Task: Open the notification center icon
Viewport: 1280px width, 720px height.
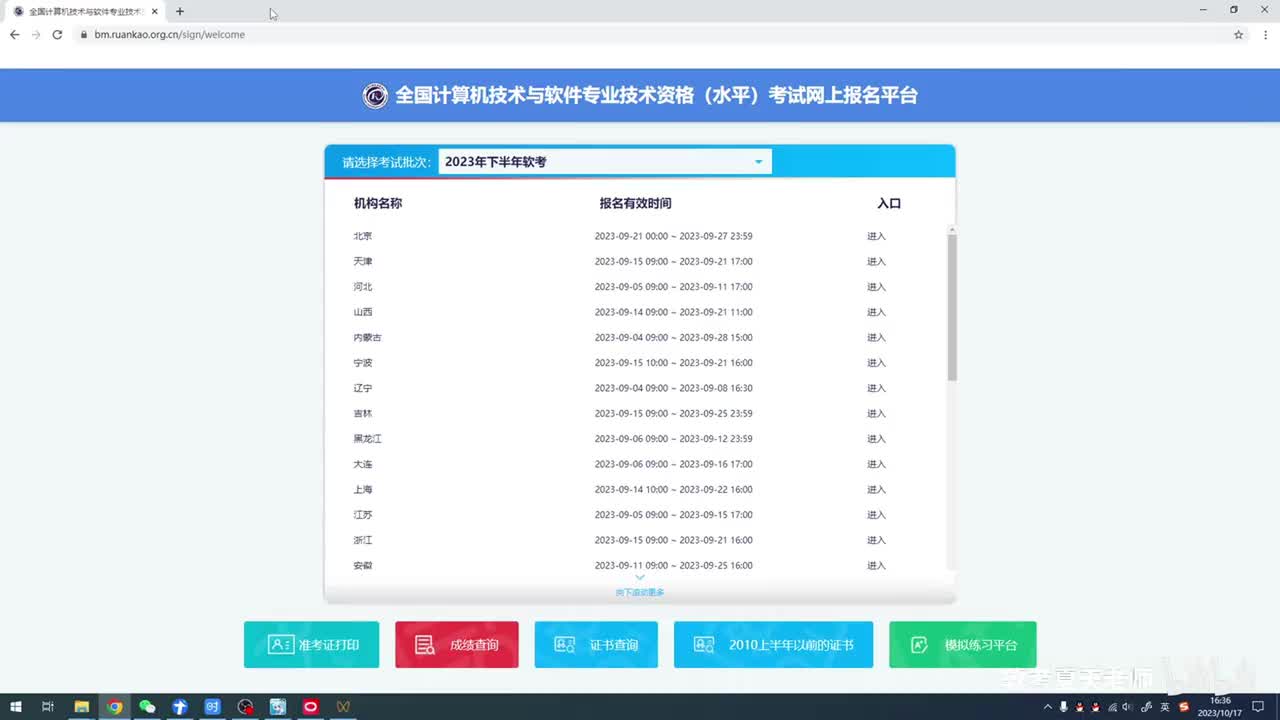Action: coord(1258,707)
